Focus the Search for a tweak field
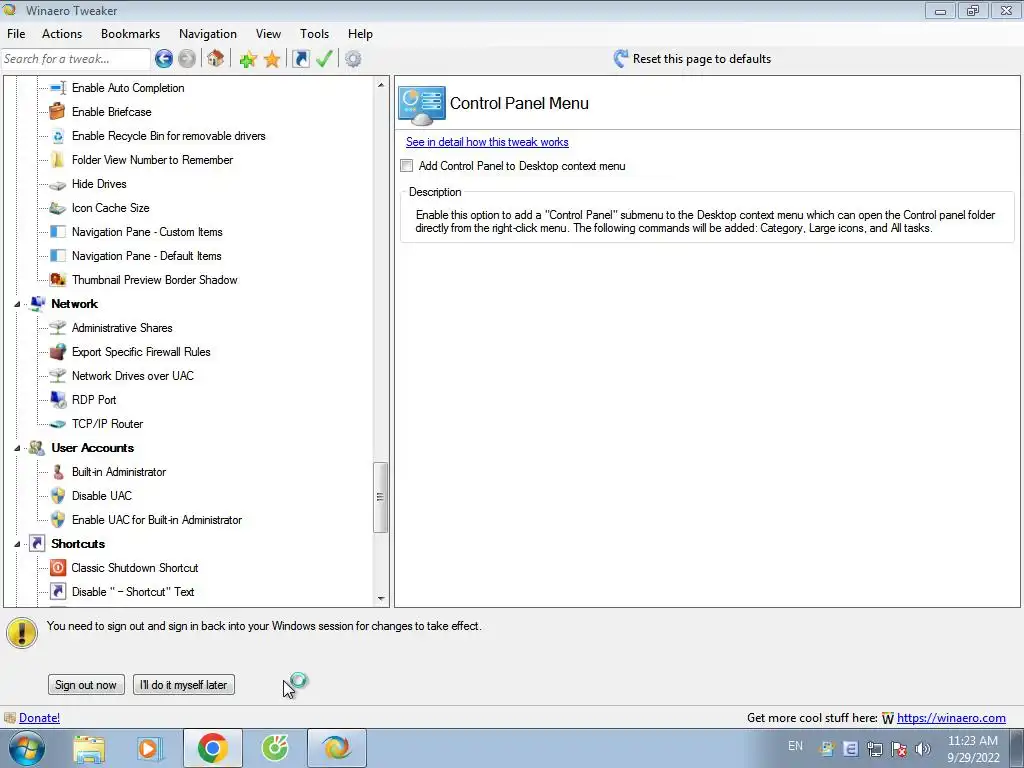Viewport: 1024px width, 768px height. (76, 59)
